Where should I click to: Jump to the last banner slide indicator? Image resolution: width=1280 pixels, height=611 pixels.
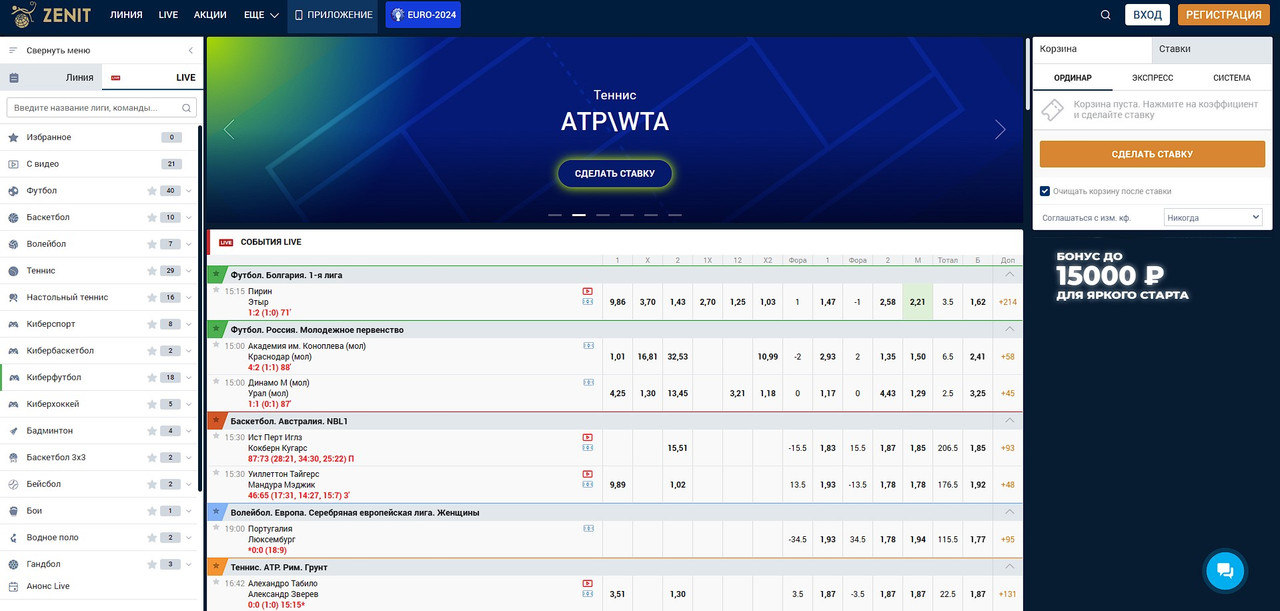coord(675,215)
